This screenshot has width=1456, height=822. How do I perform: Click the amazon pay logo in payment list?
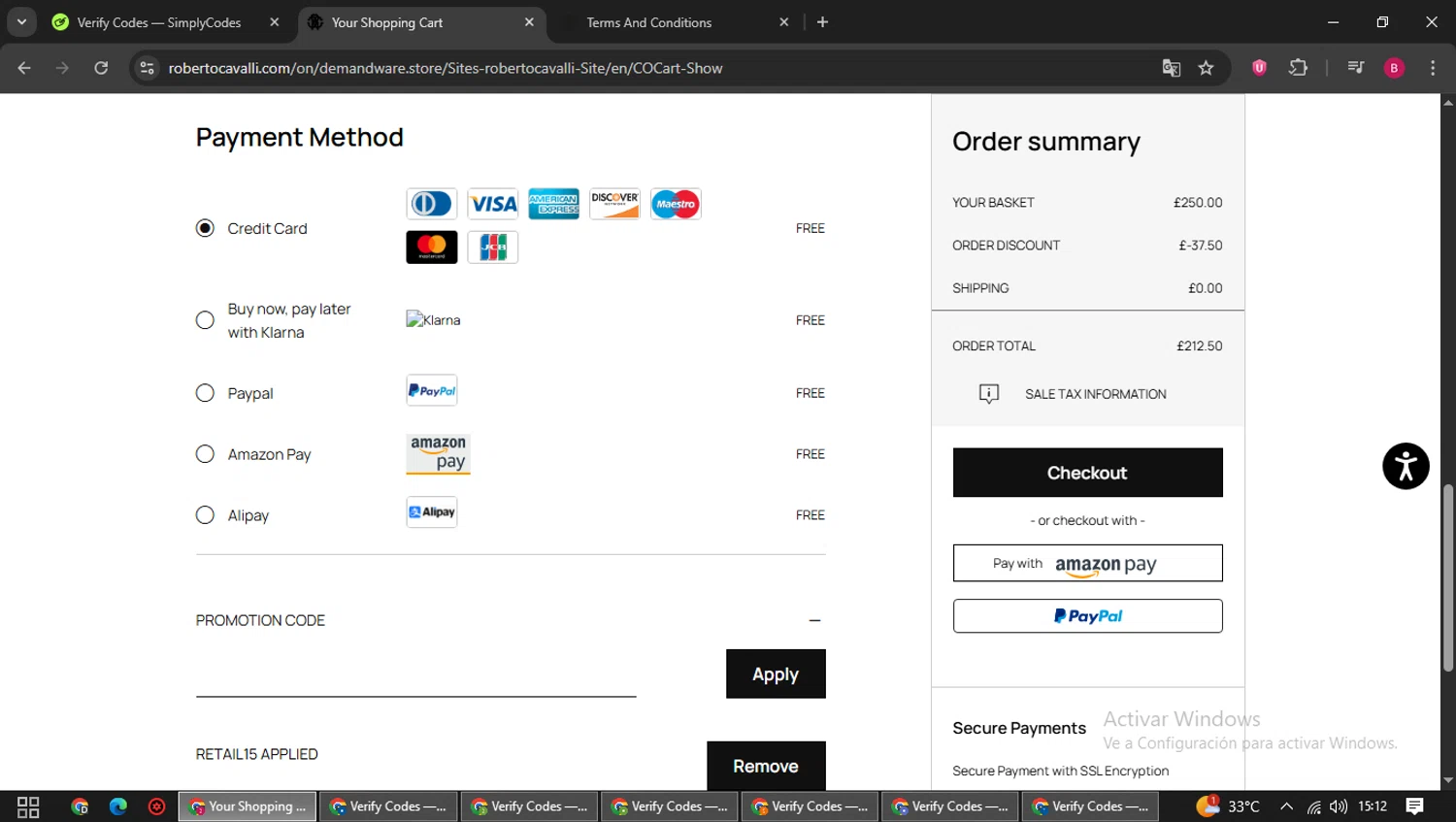[439, 454]
